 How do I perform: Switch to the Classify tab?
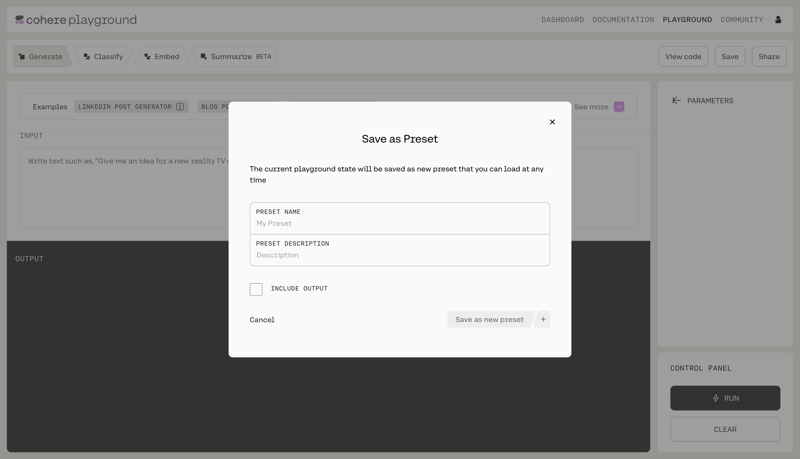coord(104,57)
